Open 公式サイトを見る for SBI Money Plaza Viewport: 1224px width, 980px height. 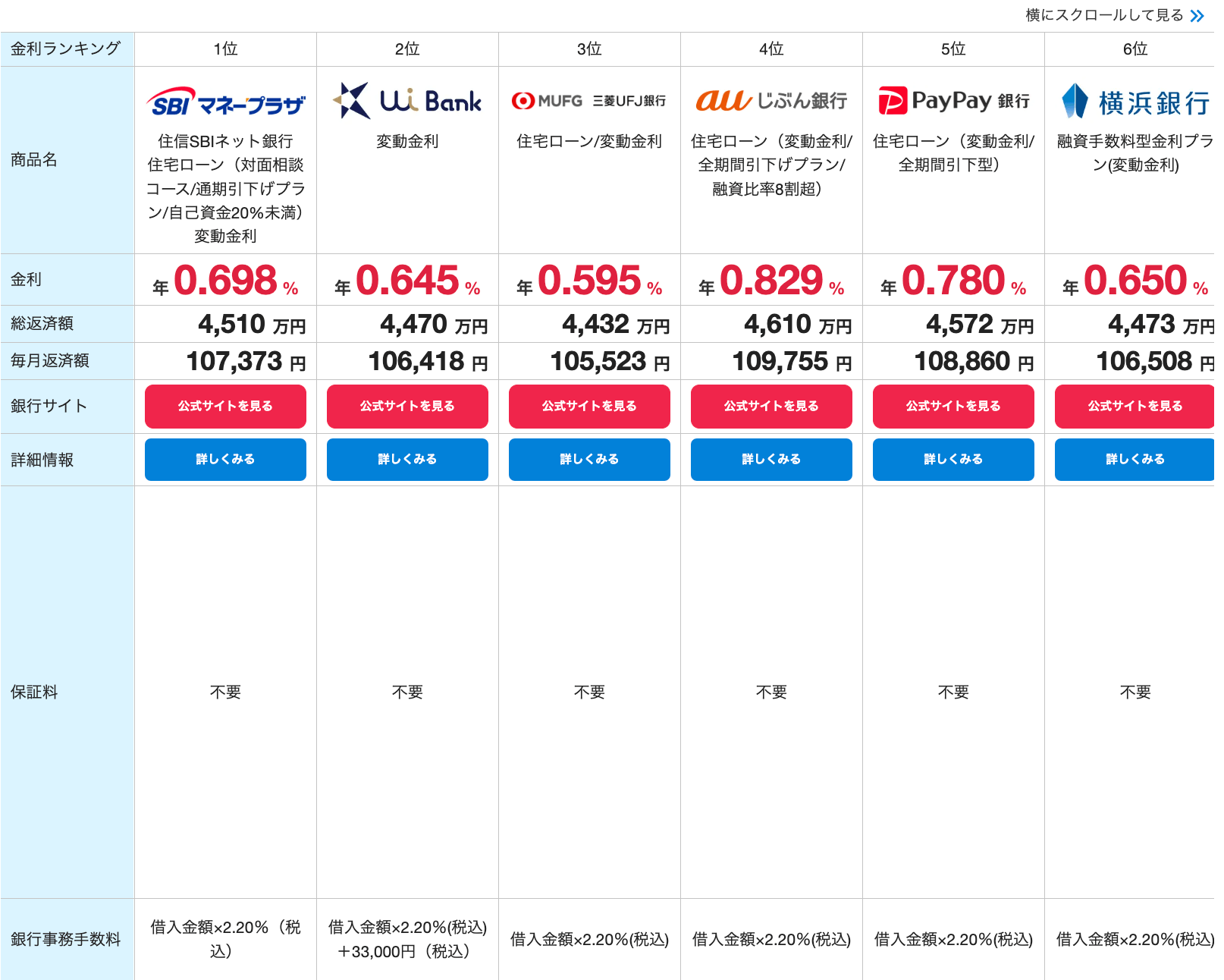tap(225, 407)
